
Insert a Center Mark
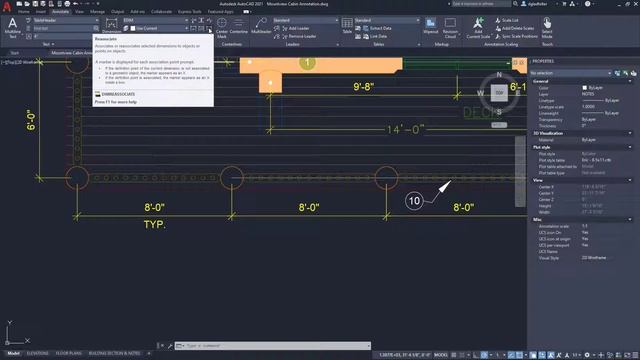[222, 28]
